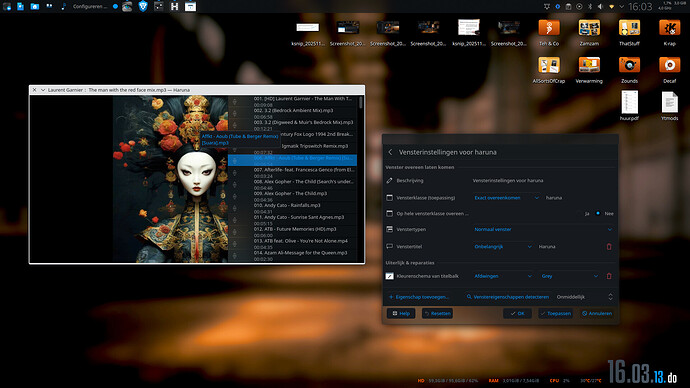Open the Exact overeenkomen dropdown

506,198
